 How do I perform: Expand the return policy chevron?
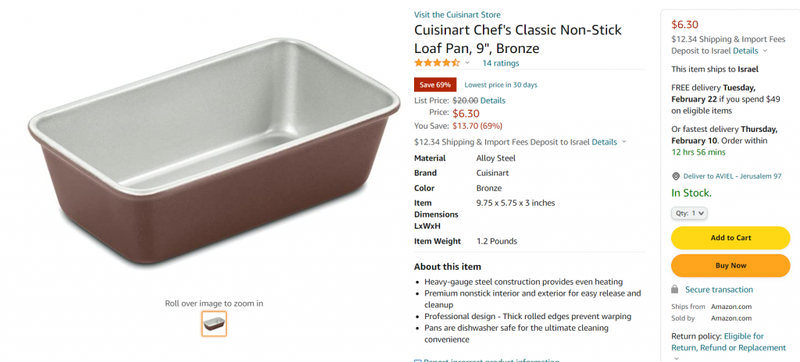point(676,358)
